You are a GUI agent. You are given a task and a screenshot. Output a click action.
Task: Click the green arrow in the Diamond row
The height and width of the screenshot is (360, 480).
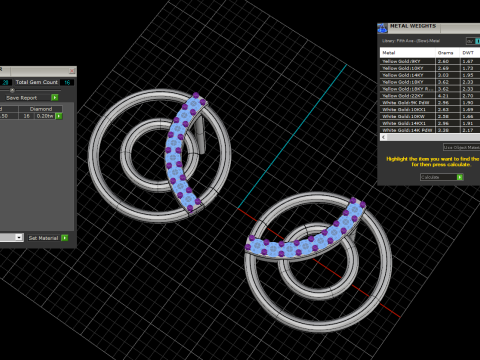[59, 116]
